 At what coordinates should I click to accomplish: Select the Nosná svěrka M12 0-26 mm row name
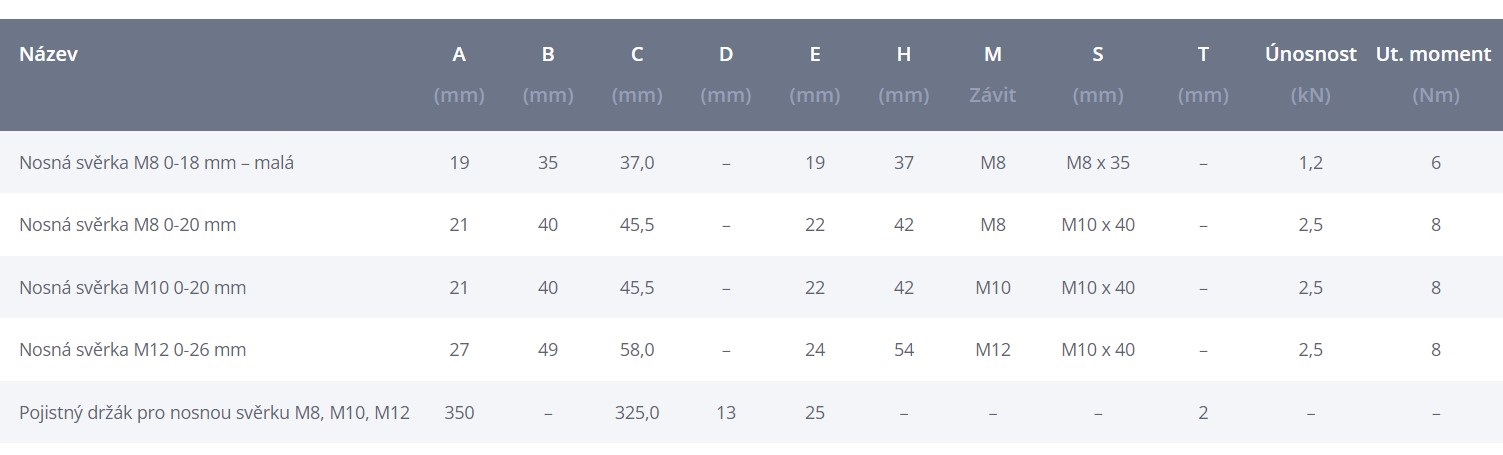pos(132,350)
